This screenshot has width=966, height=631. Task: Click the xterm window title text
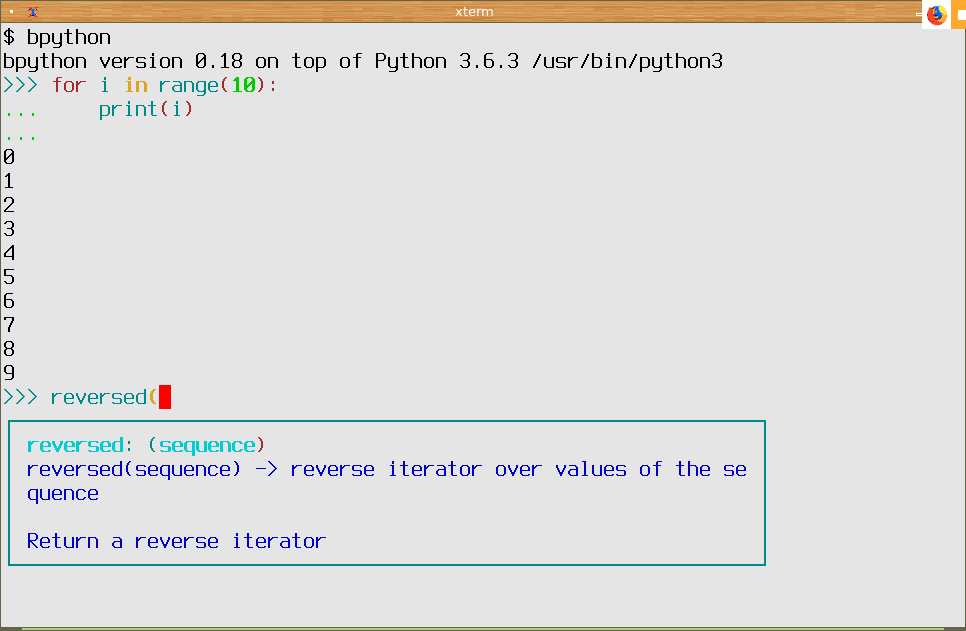click(474, 12)
